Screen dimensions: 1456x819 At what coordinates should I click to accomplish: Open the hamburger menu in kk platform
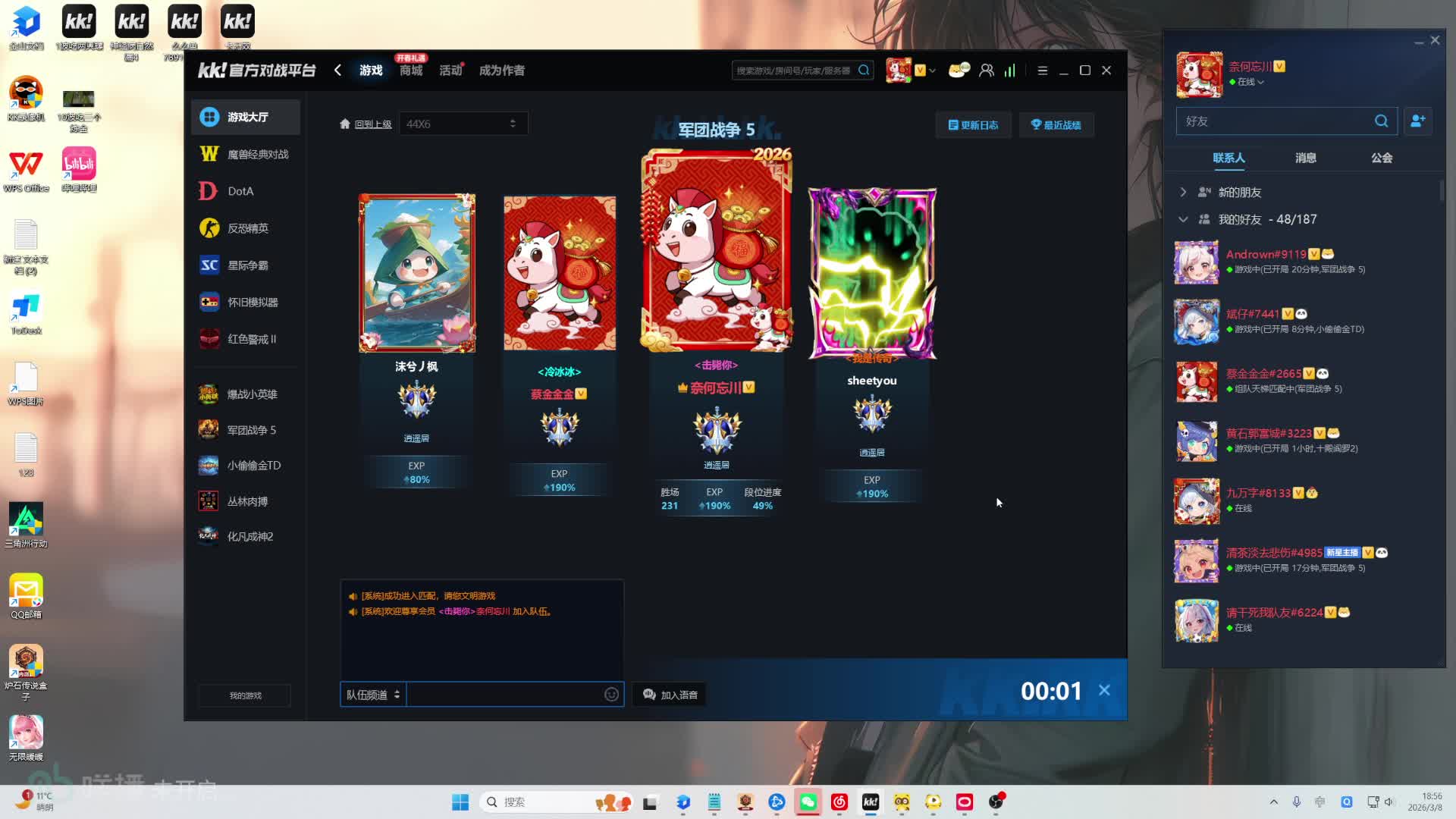[x=1042, y=71]
